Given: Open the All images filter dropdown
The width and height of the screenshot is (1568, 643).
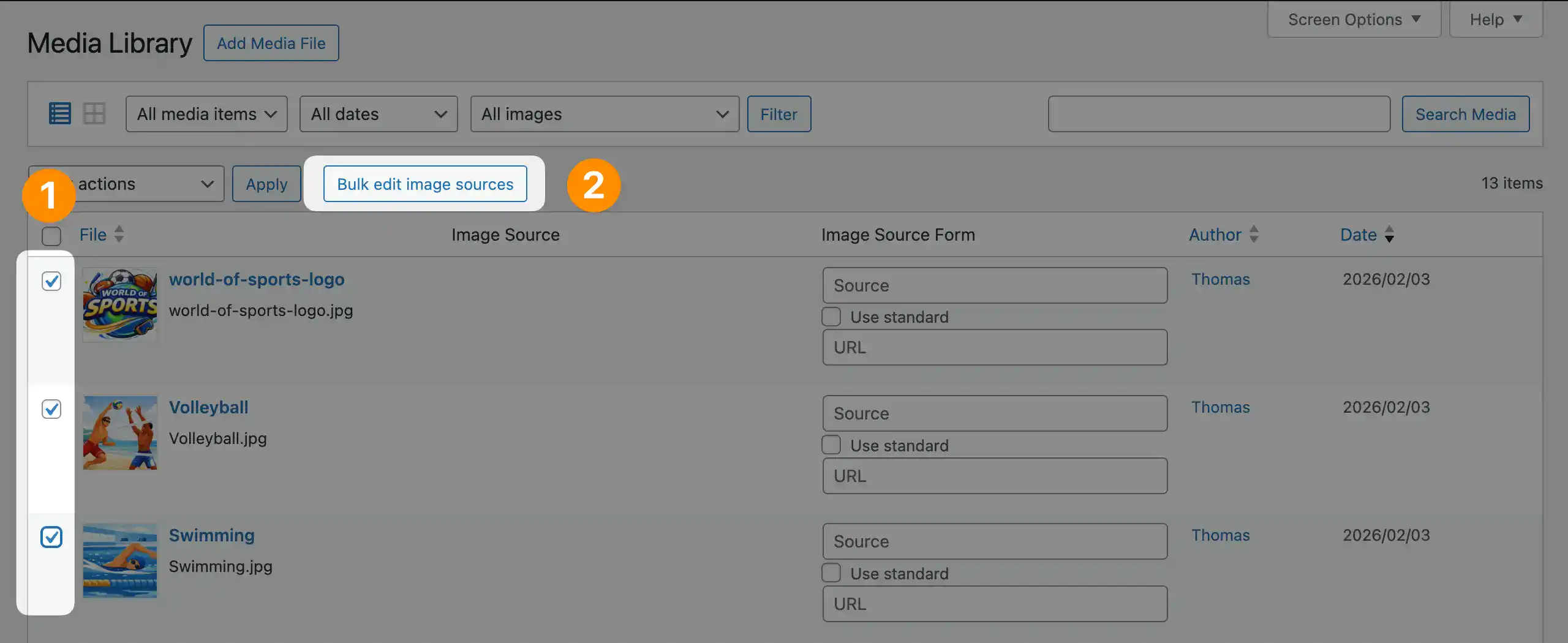Looking at the screenshot, I should (x=605, y=114).
